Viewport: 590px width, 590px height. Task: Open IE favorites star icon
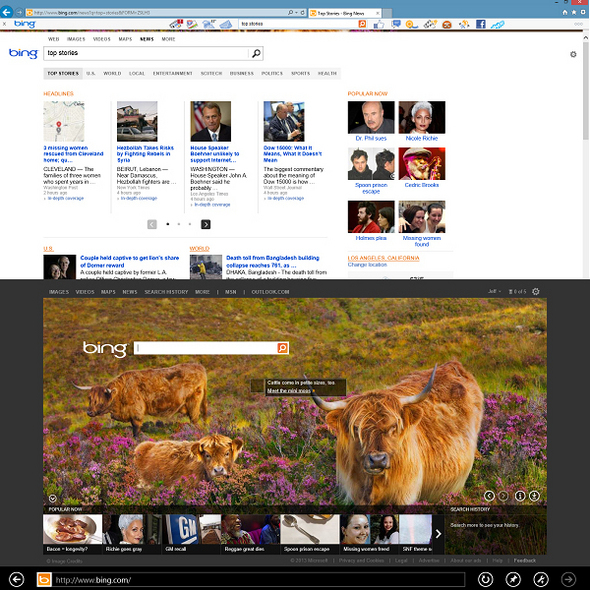[574, 13]
